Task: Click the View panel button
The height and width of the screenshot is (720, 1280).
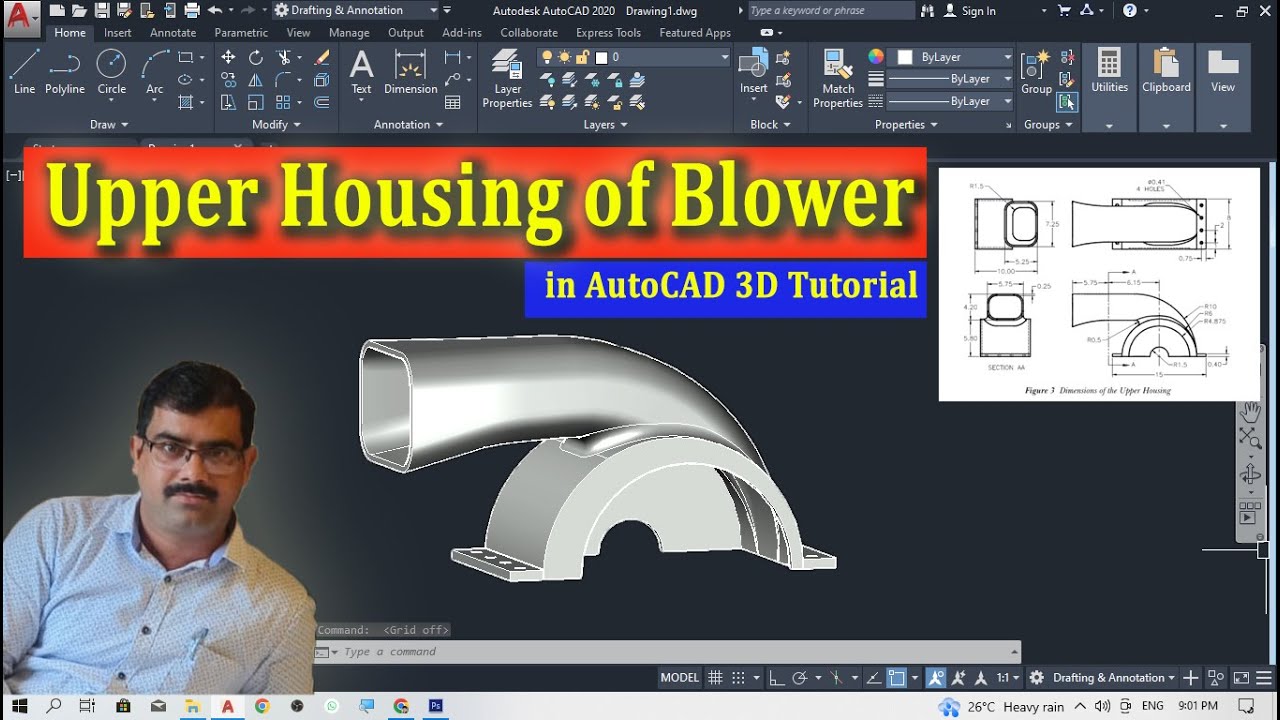Action: pyautogui.click(x=1223, y=88)
